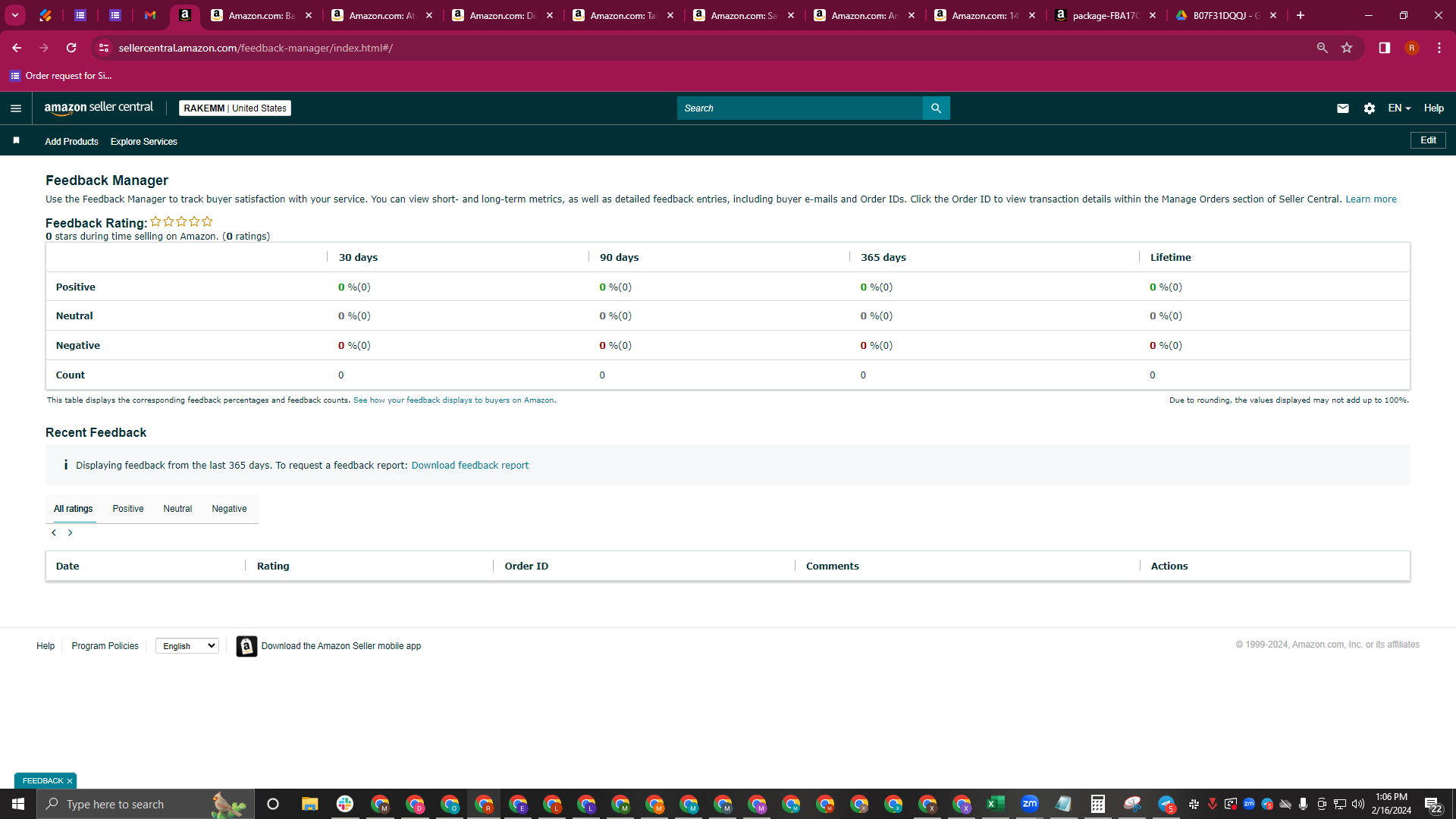Open File Explorer from taskbar

pos(309,804)
